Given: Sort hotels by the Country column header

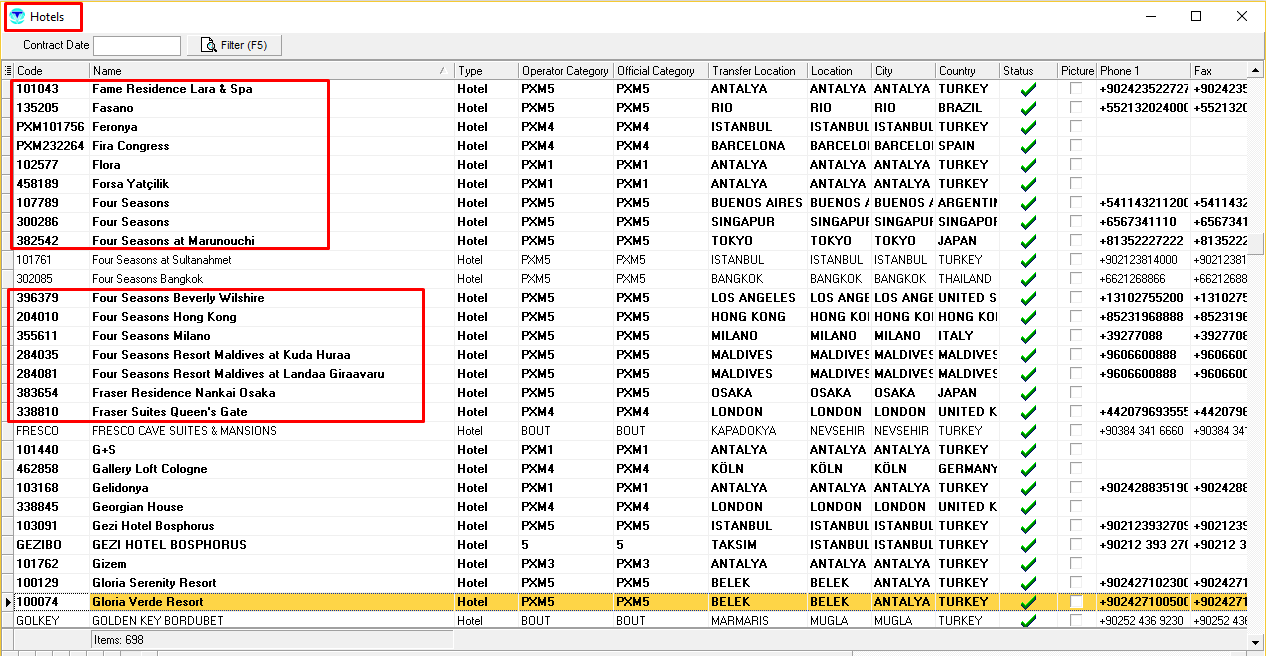Looking at the screenshot, I should (957, 71).
